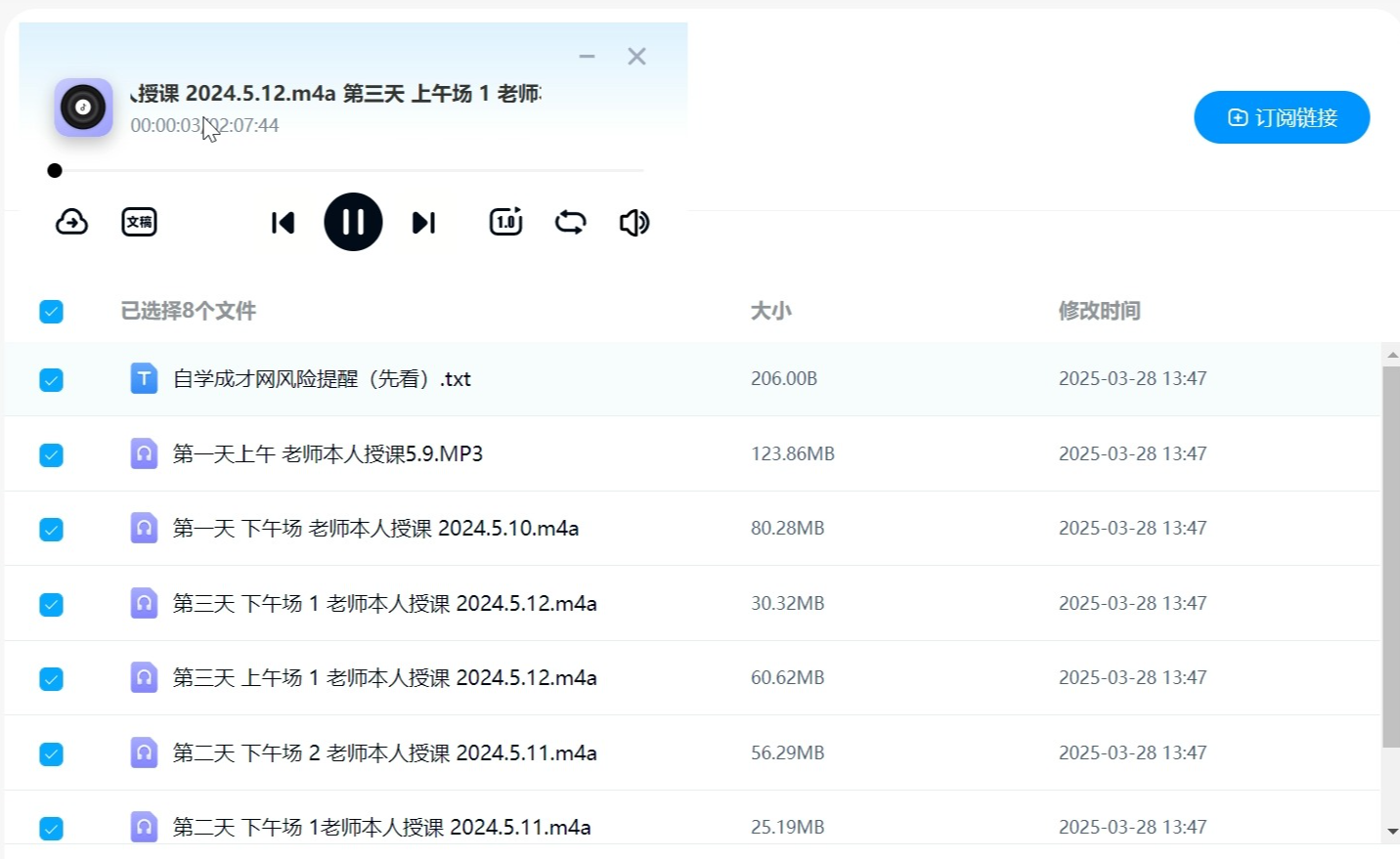Click the vinyl album art icon
Screen dimensions: 1400x859
click(83, 107)
